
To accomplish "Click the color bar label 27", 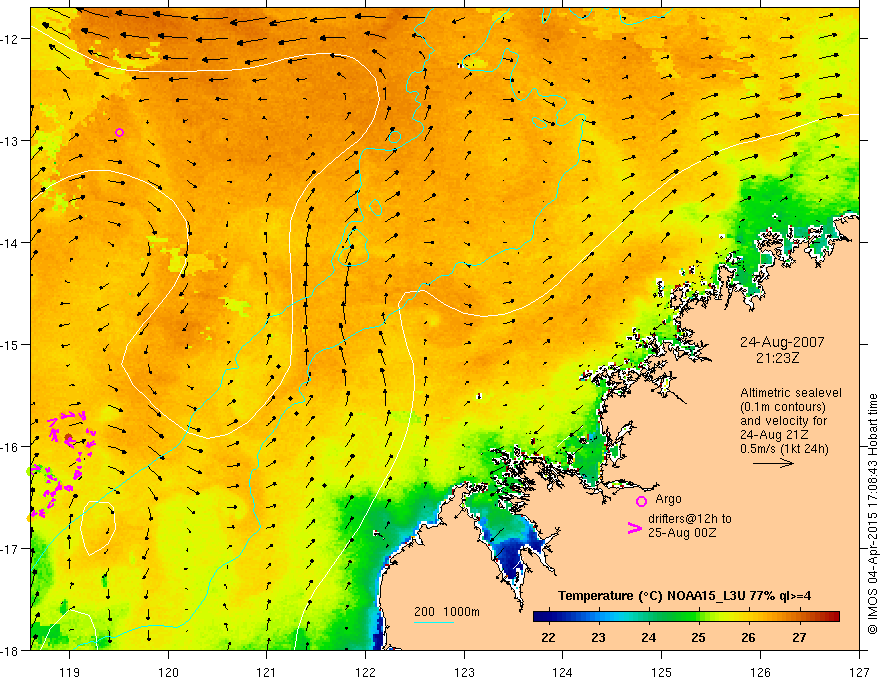I will click(799, 637).
